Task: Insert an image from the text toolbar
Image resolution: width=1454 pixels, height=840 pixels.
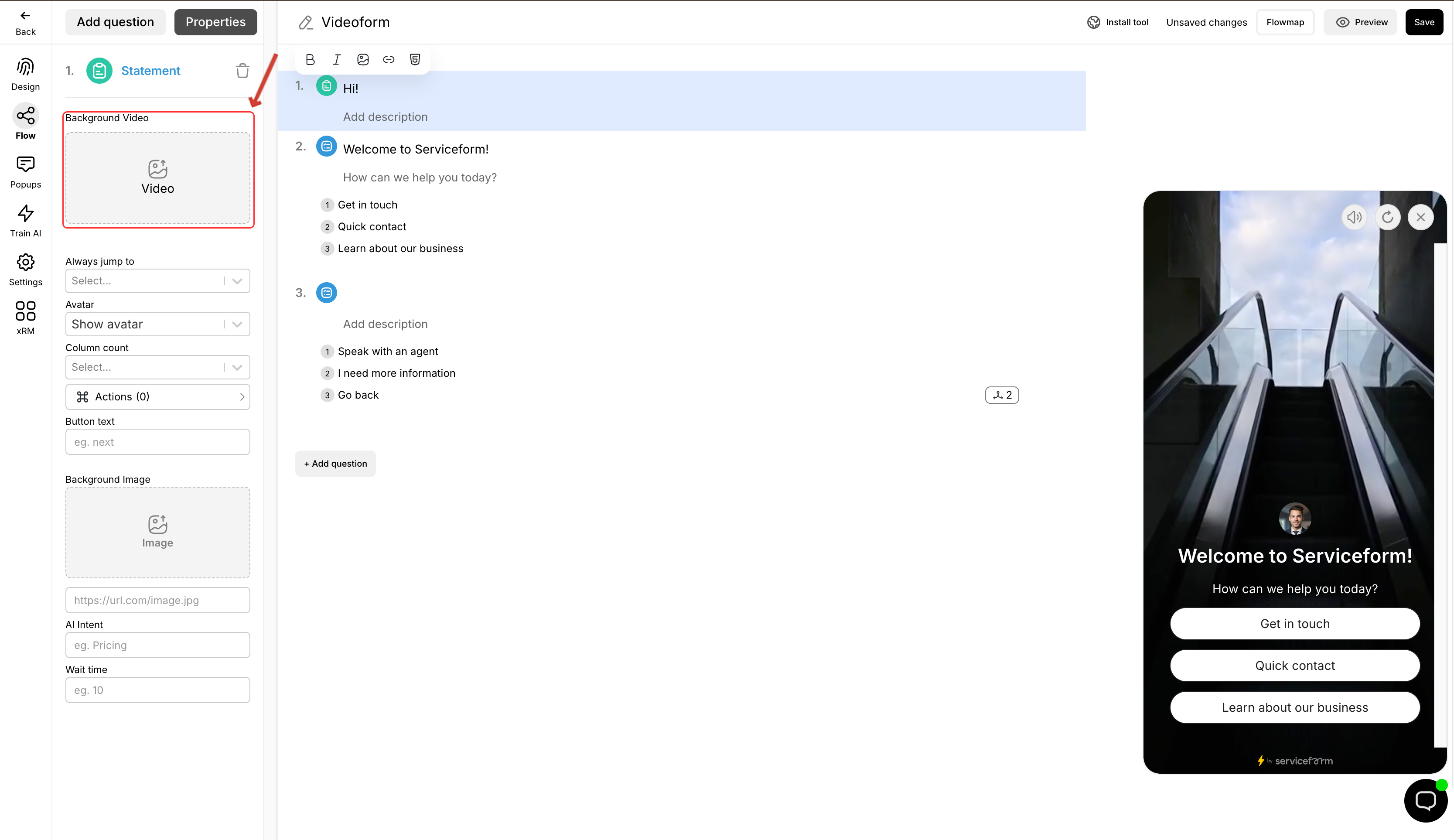Action: pos(363,59)
